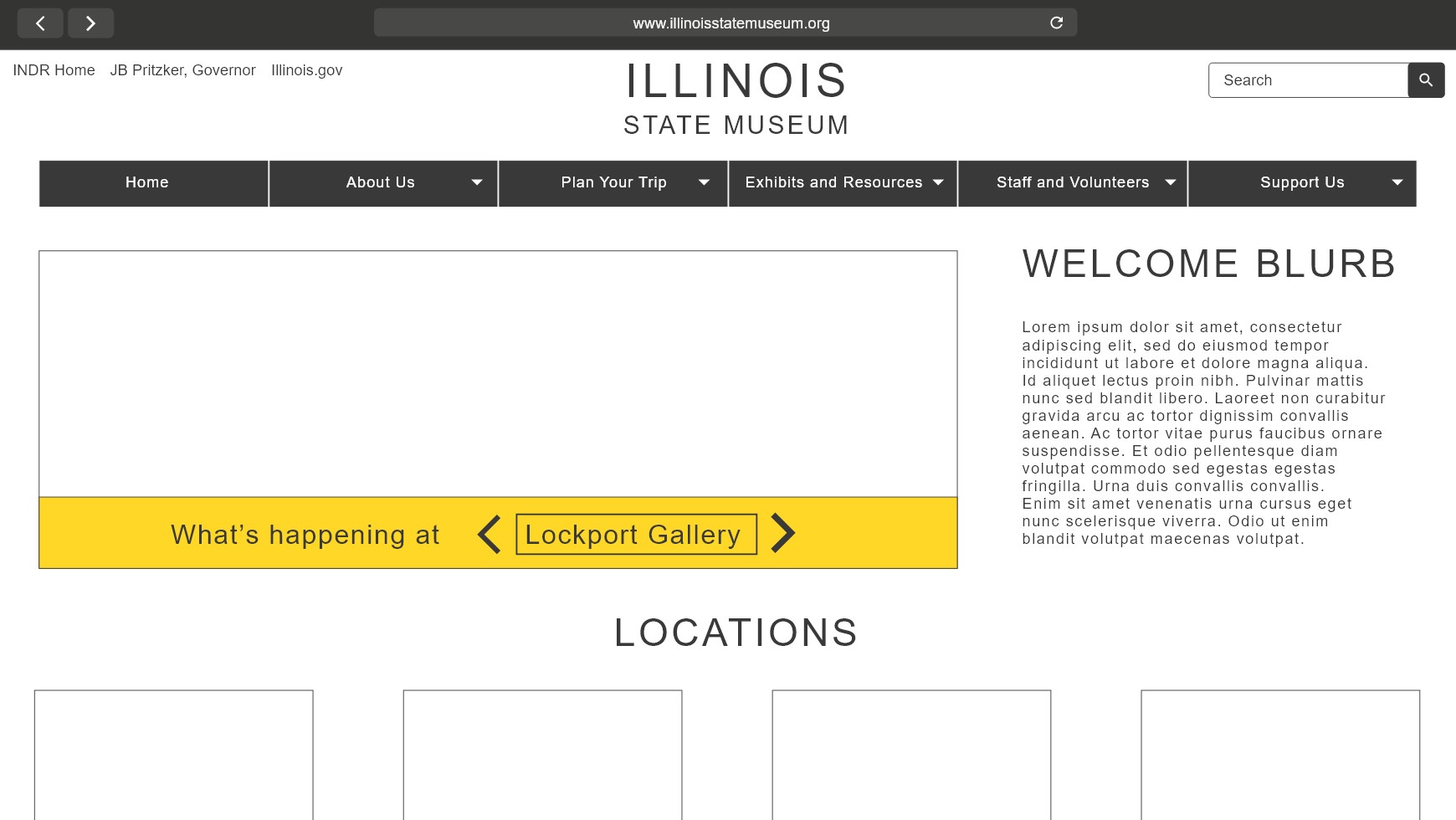The image size is (1456, 820).
Task: Click the magnifying glass search button
Action: click(x=1426, y=80)
